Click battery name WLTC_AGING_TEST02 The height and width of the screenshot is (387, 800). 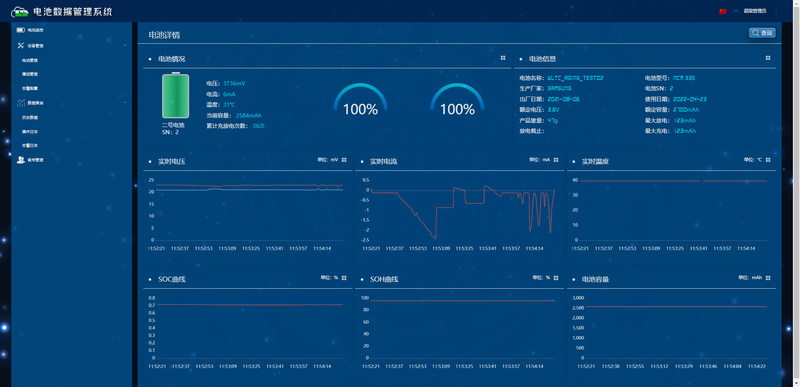pos(576,78)
